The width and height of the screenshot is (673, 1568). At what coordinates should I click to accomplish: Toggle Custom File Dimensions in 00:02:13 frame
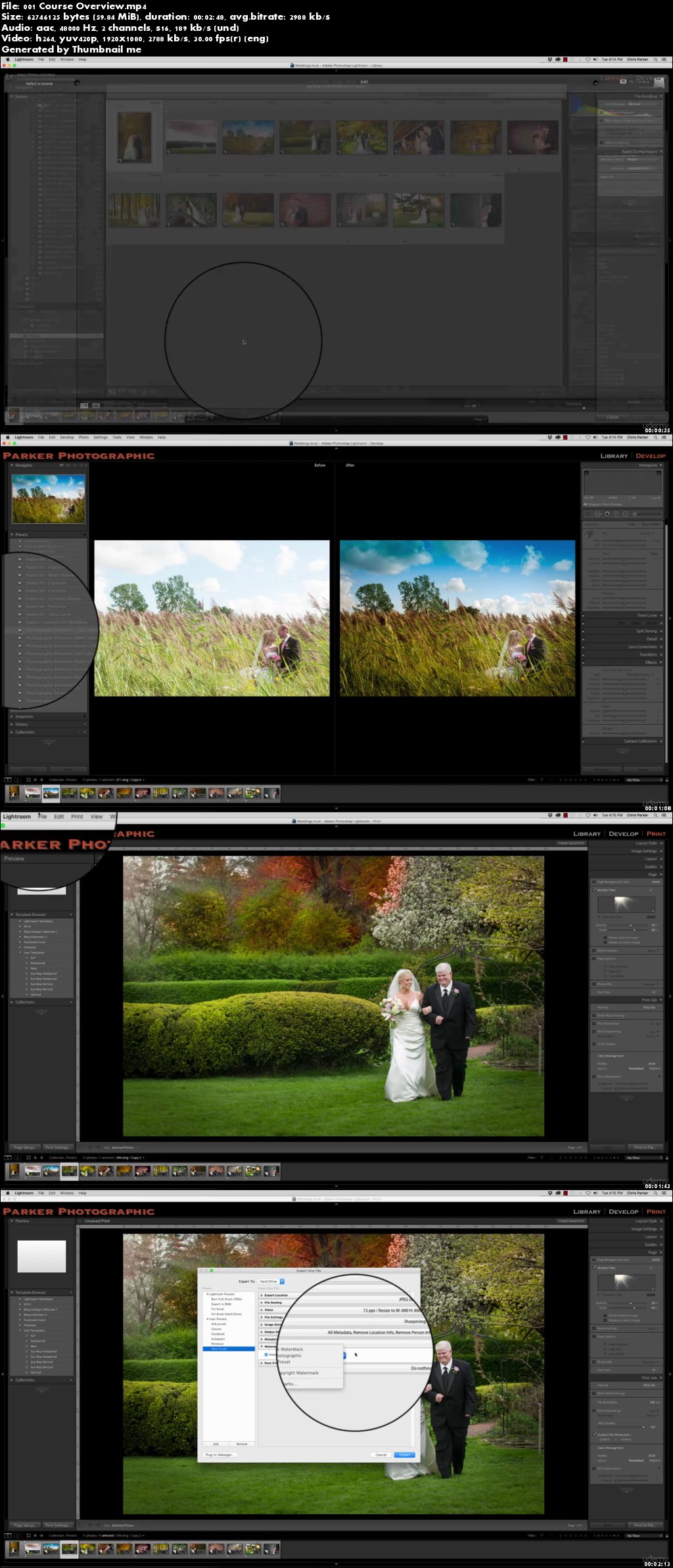tap(595, 1435)
